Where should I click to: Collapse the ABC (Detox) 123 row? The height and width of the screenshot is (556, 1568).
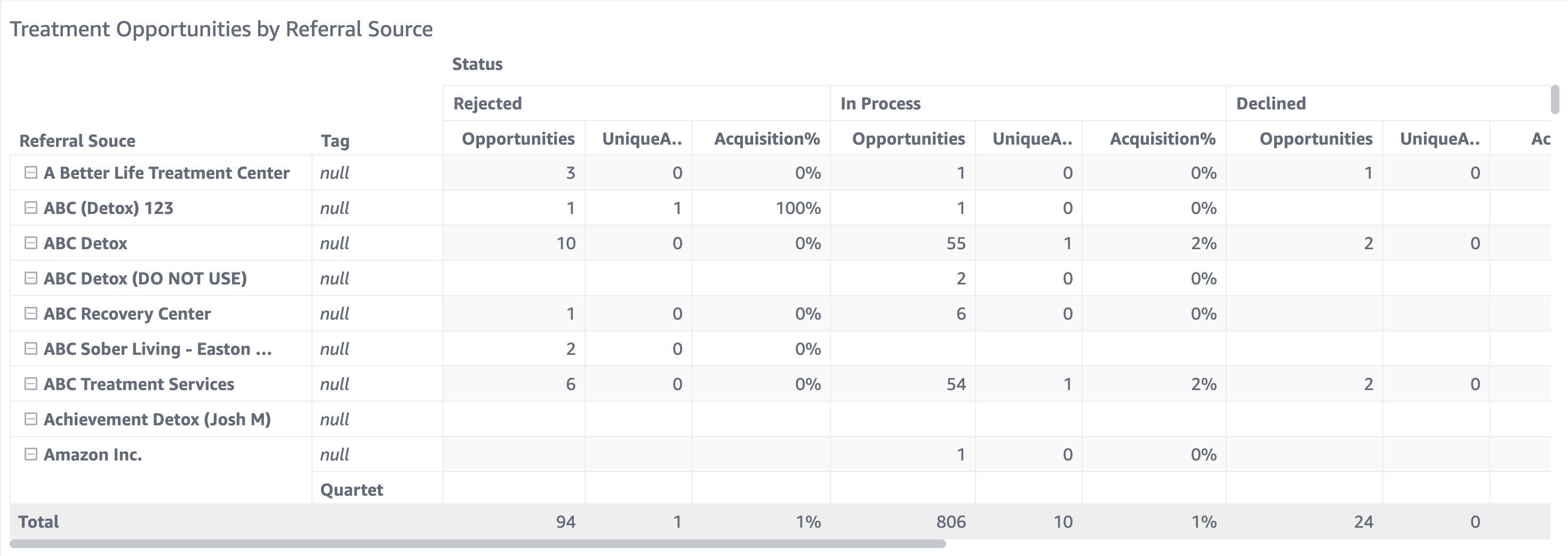[x=30, y=208]
